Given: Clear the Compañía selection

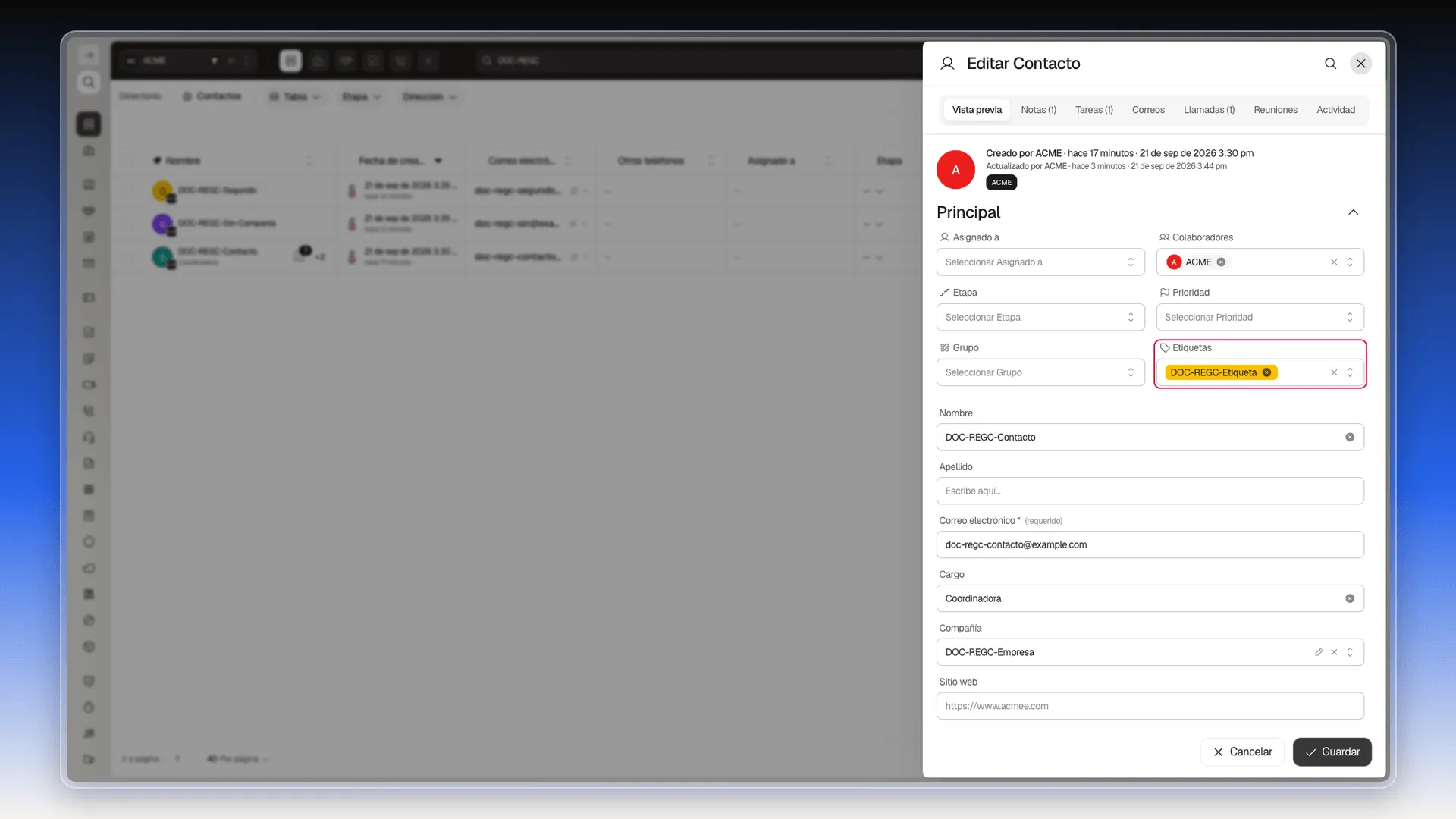Looking at the screenshot, I should click(1334, 653).
